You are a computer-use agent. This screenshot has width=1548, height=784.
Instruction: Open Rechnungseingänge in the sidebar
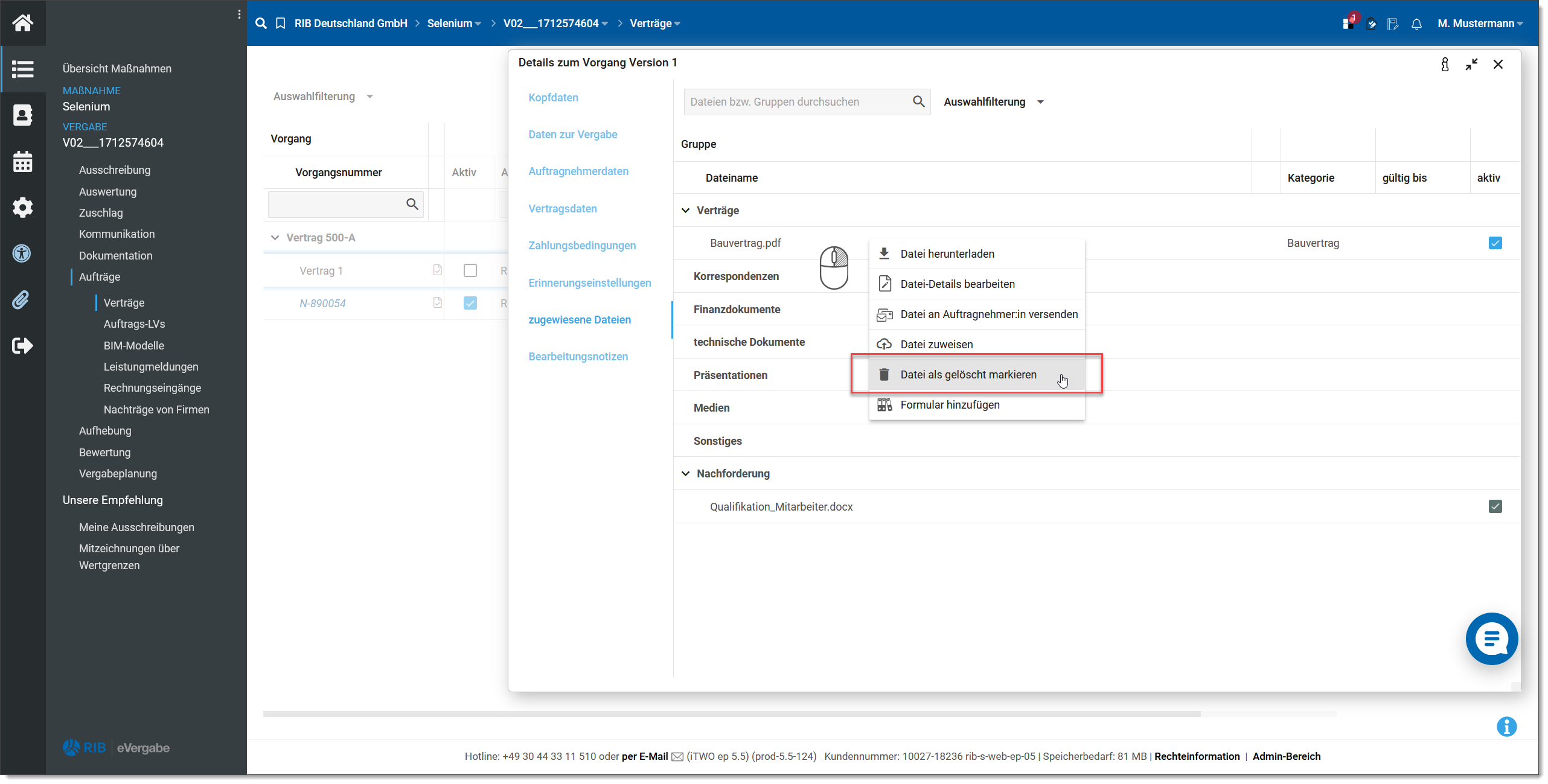152,387
